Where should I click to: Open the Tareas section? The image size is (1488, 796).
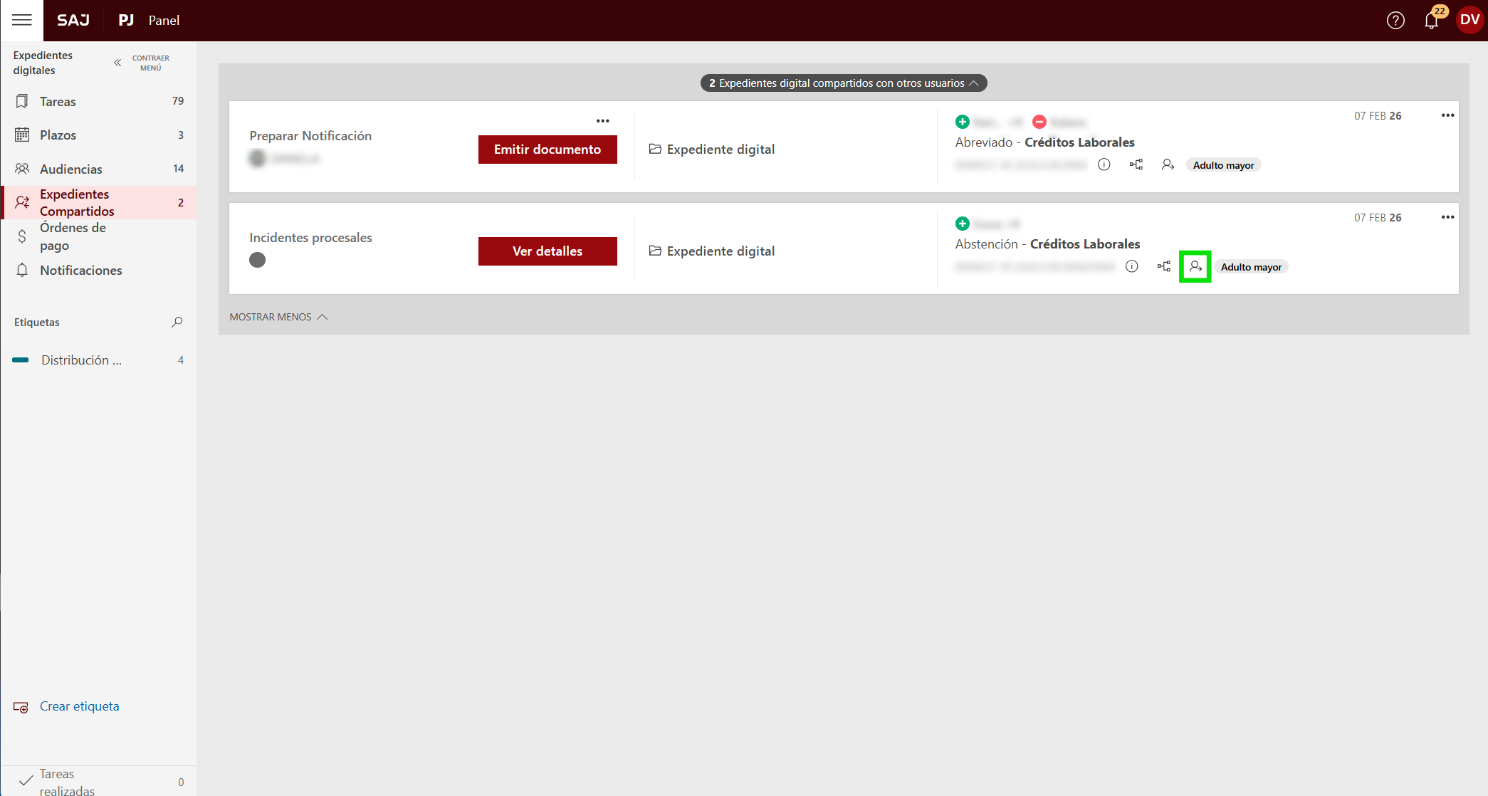58,102
